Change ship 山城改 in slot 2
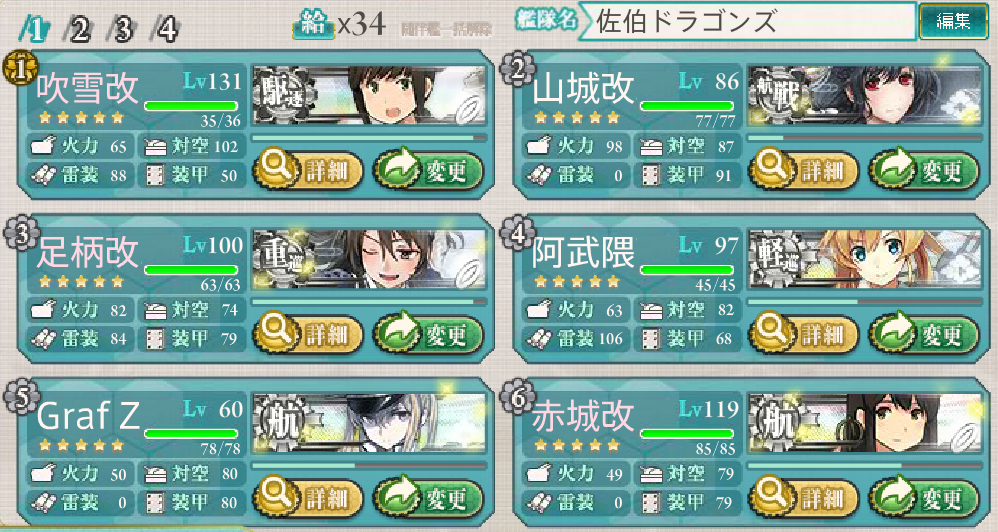Image resolution: width=998 pixels, height=532 pixels. pos(924,171)
